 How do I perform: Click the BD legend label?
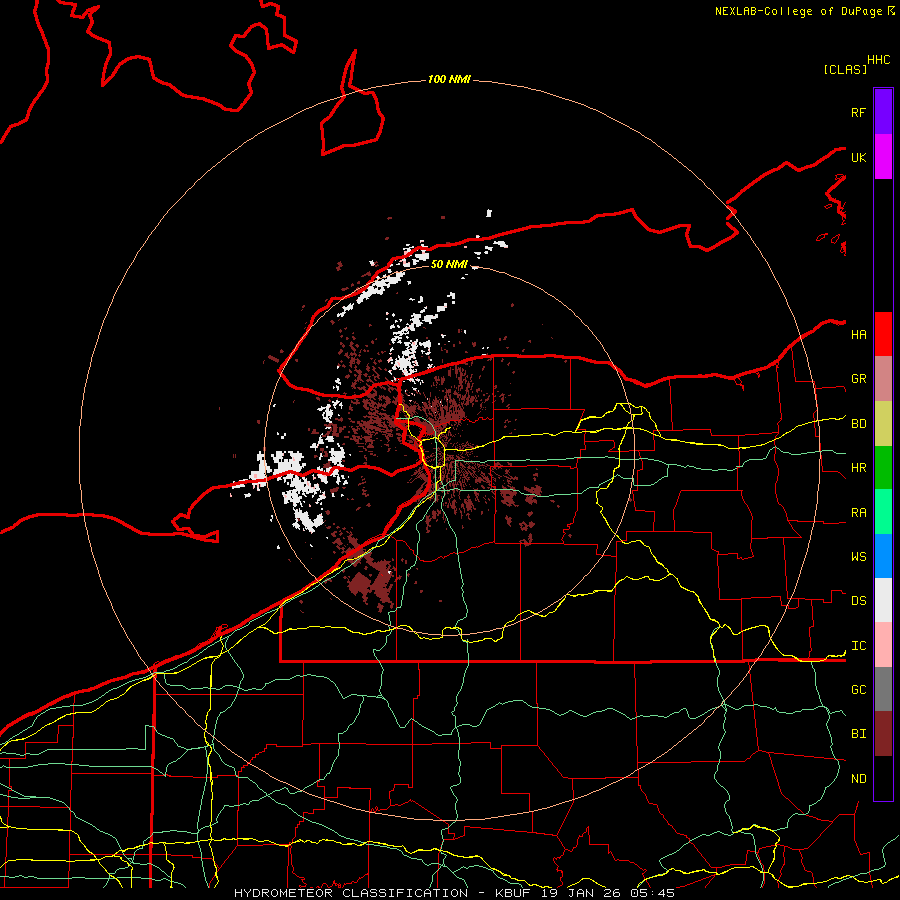(858, 424)
